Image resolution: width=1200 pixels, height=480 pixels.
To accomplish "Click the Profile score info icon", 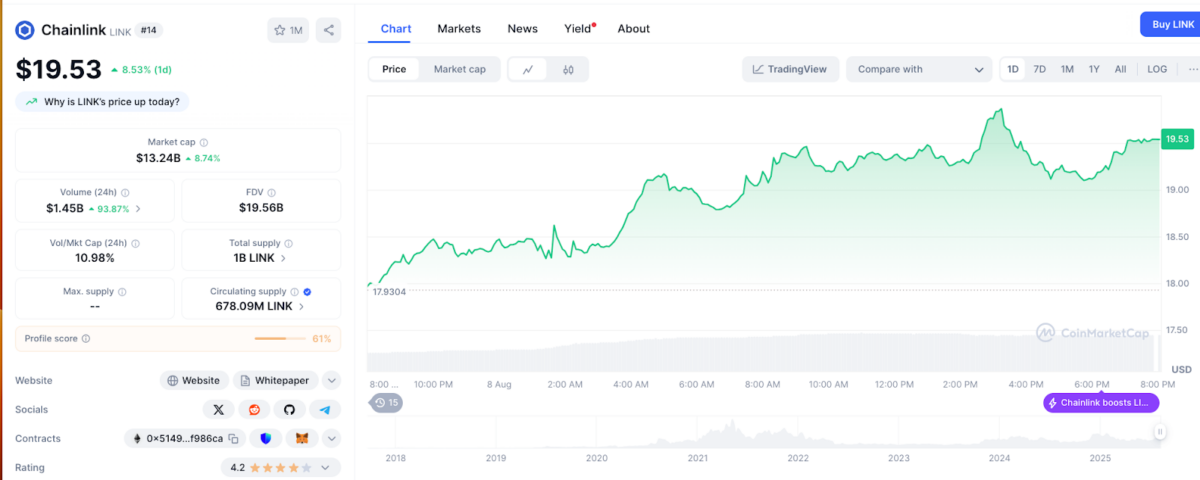I will 86,339.
